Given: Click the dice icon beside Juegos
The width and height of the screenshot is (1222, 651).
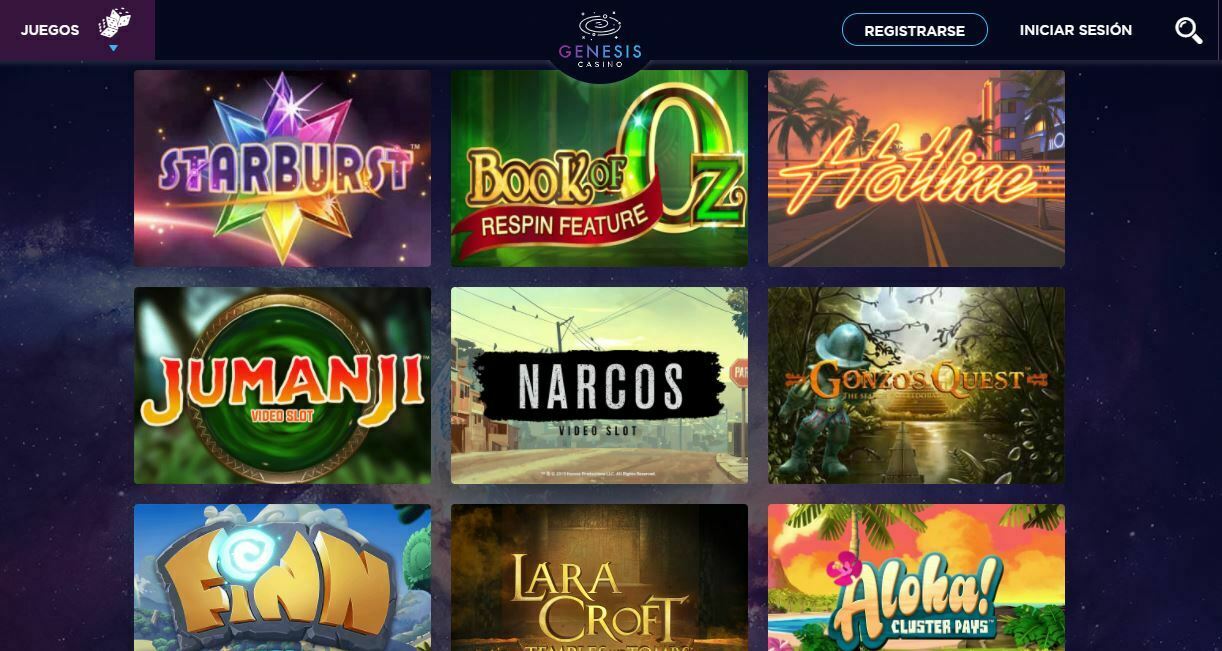Looking at the screenshot, I should pos(114,23).
